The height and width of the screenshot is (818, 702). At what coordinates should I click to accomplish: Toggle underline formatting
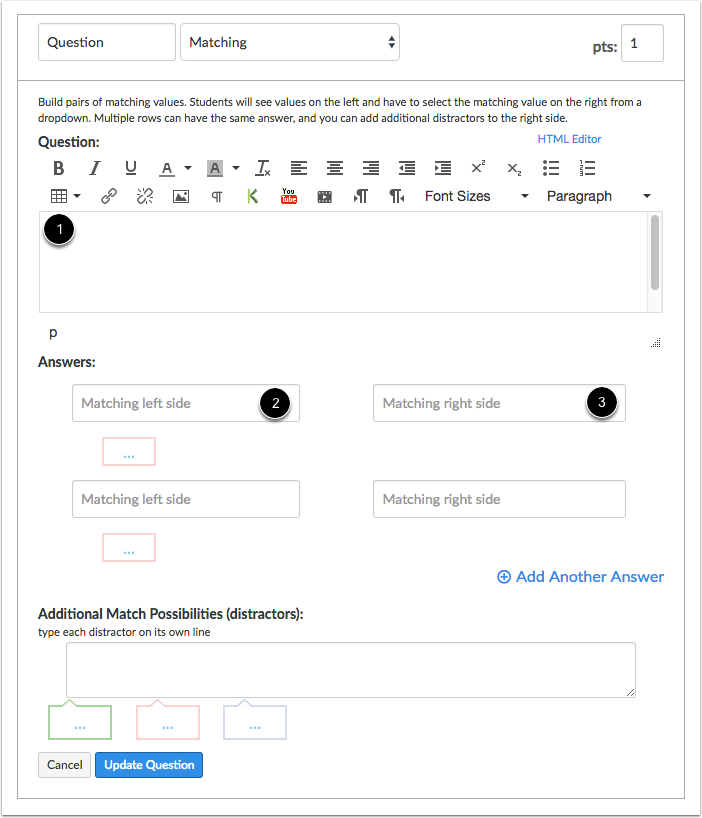[131, 168]
